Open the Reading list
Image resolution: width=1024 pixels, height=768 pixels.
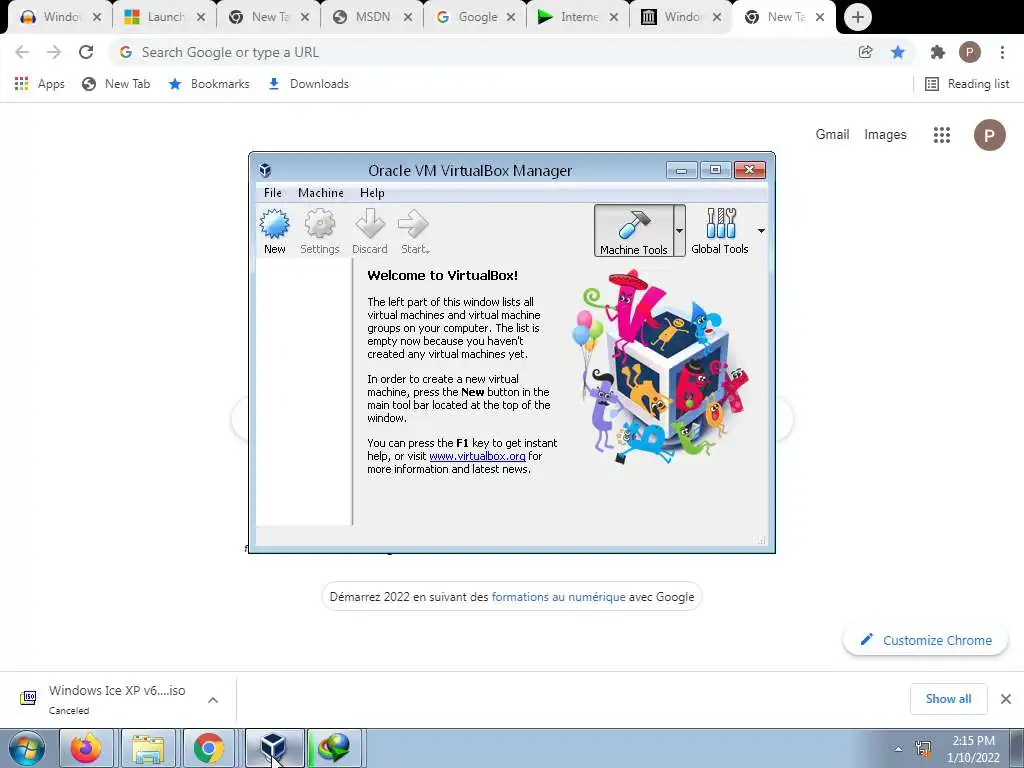(x=967, y=84)
